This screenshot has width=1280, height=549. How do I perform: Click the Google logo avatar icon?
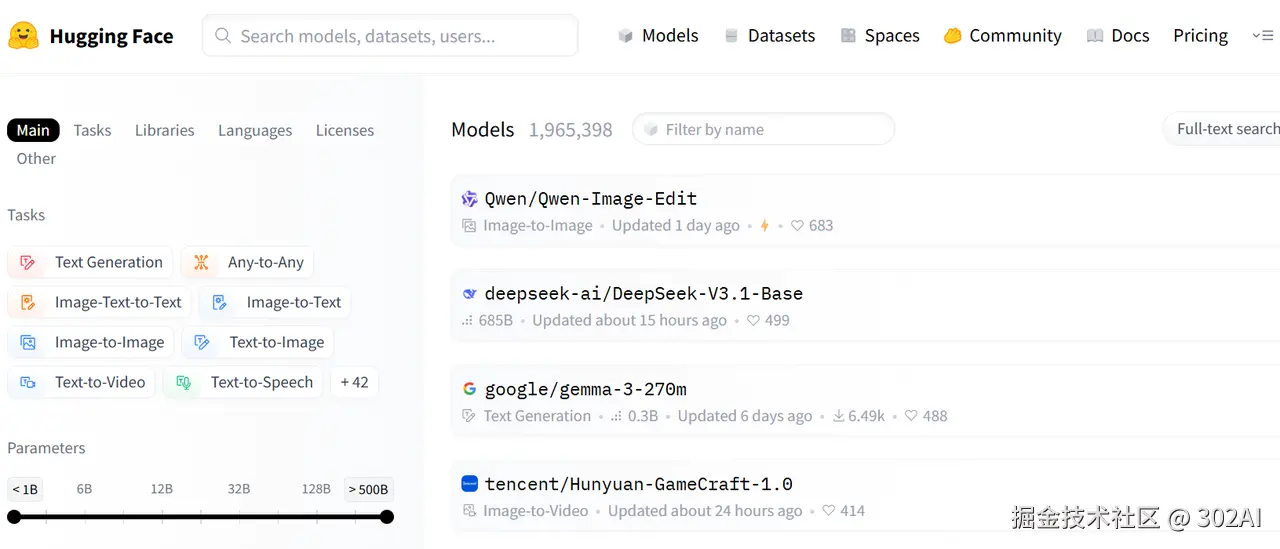(469, 389)
